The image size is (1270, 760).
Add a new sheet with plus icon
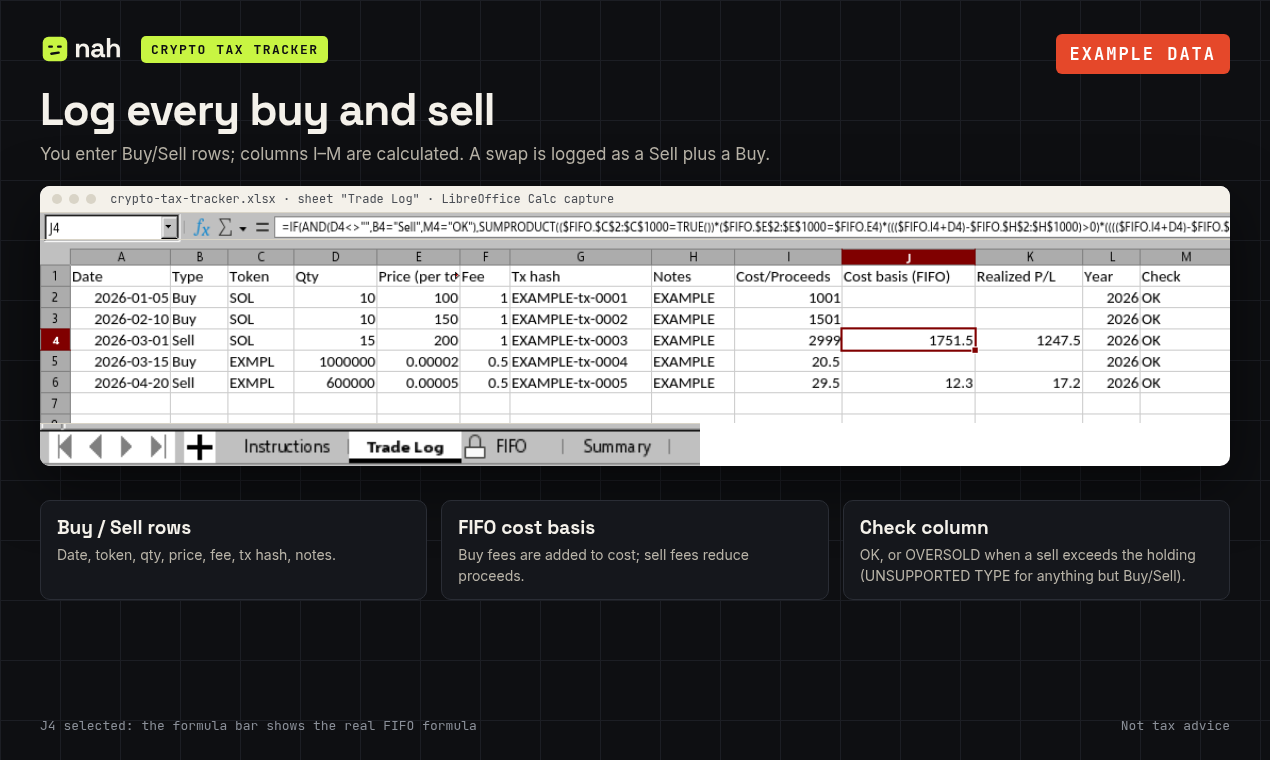point(200,446)
